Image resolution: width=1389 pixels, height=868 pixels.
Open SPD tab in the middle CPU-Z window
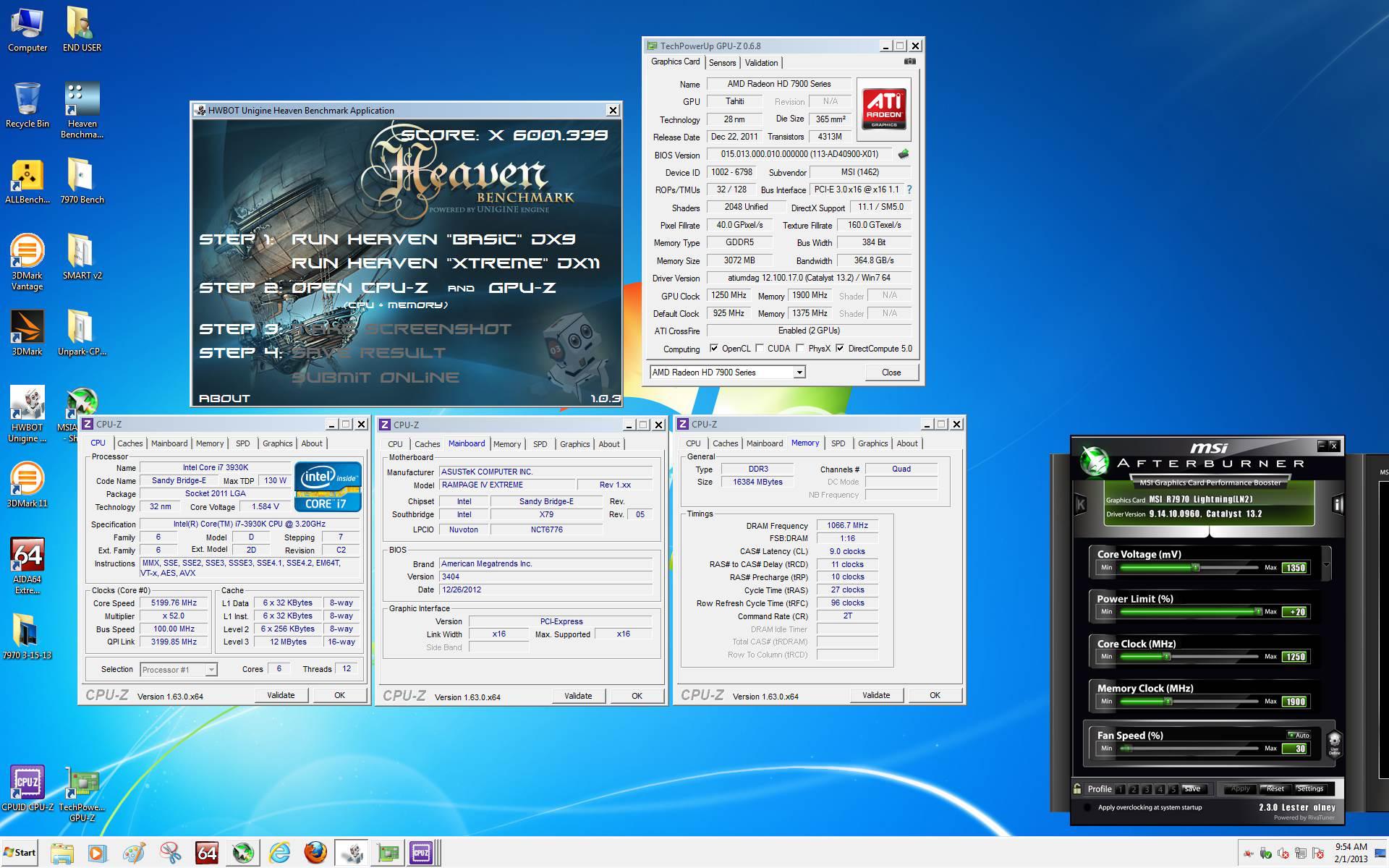click(x=540, y=444)
